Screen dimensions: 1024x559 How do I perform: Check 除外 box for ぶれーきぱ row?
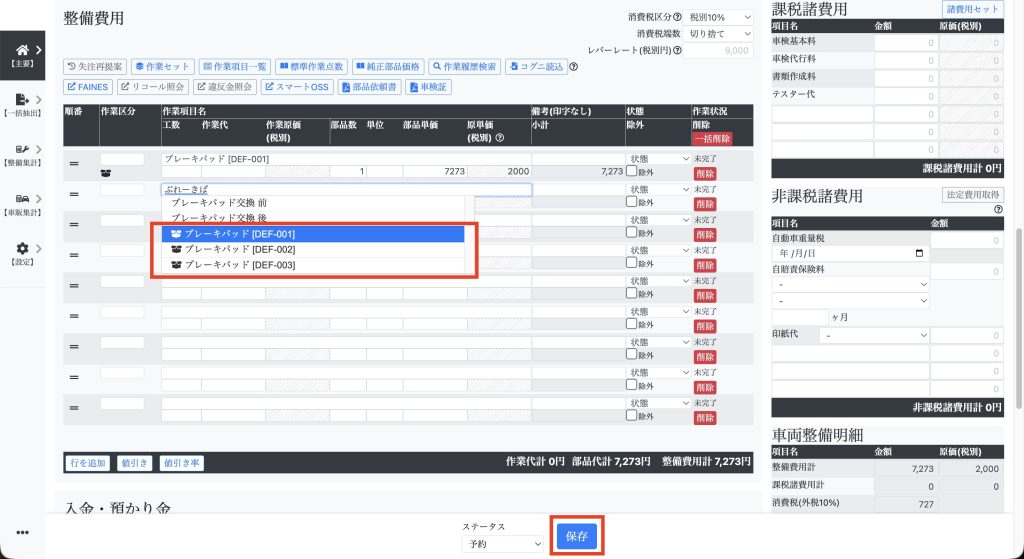pyautogui.click(x=632, y=202)
